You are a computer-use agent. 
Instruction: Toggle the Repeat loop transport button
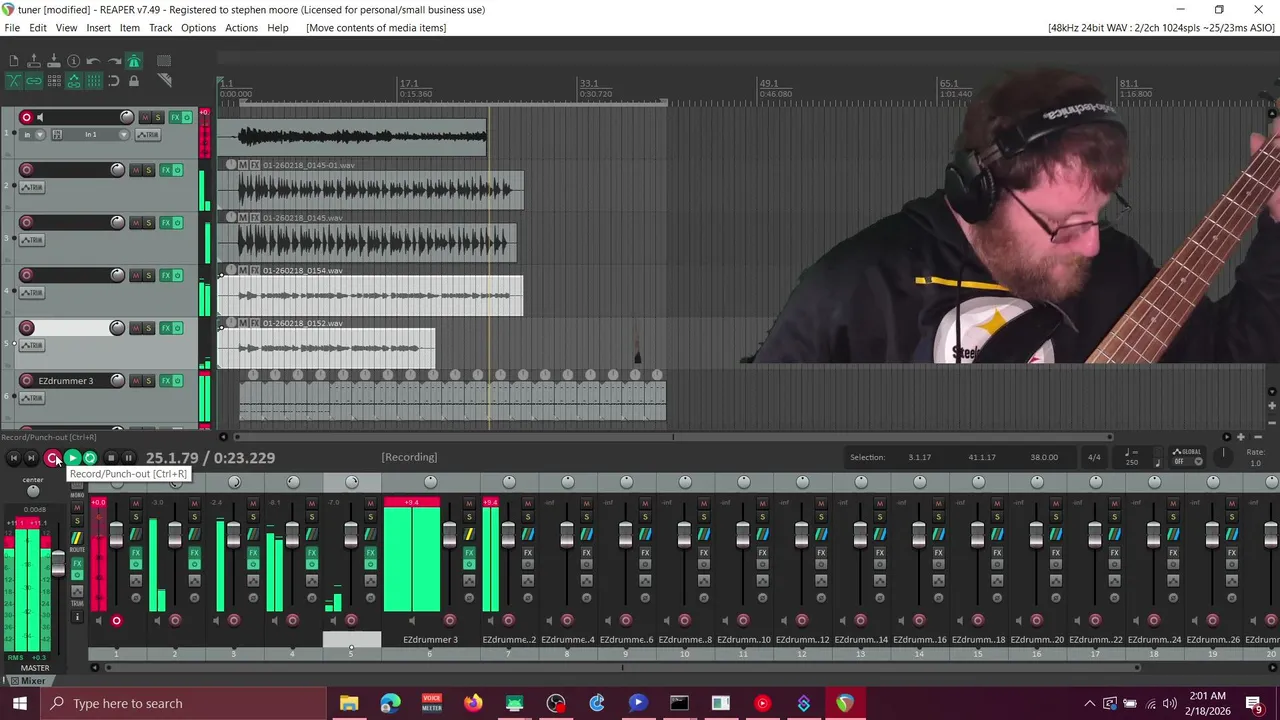tap(90, 458)
